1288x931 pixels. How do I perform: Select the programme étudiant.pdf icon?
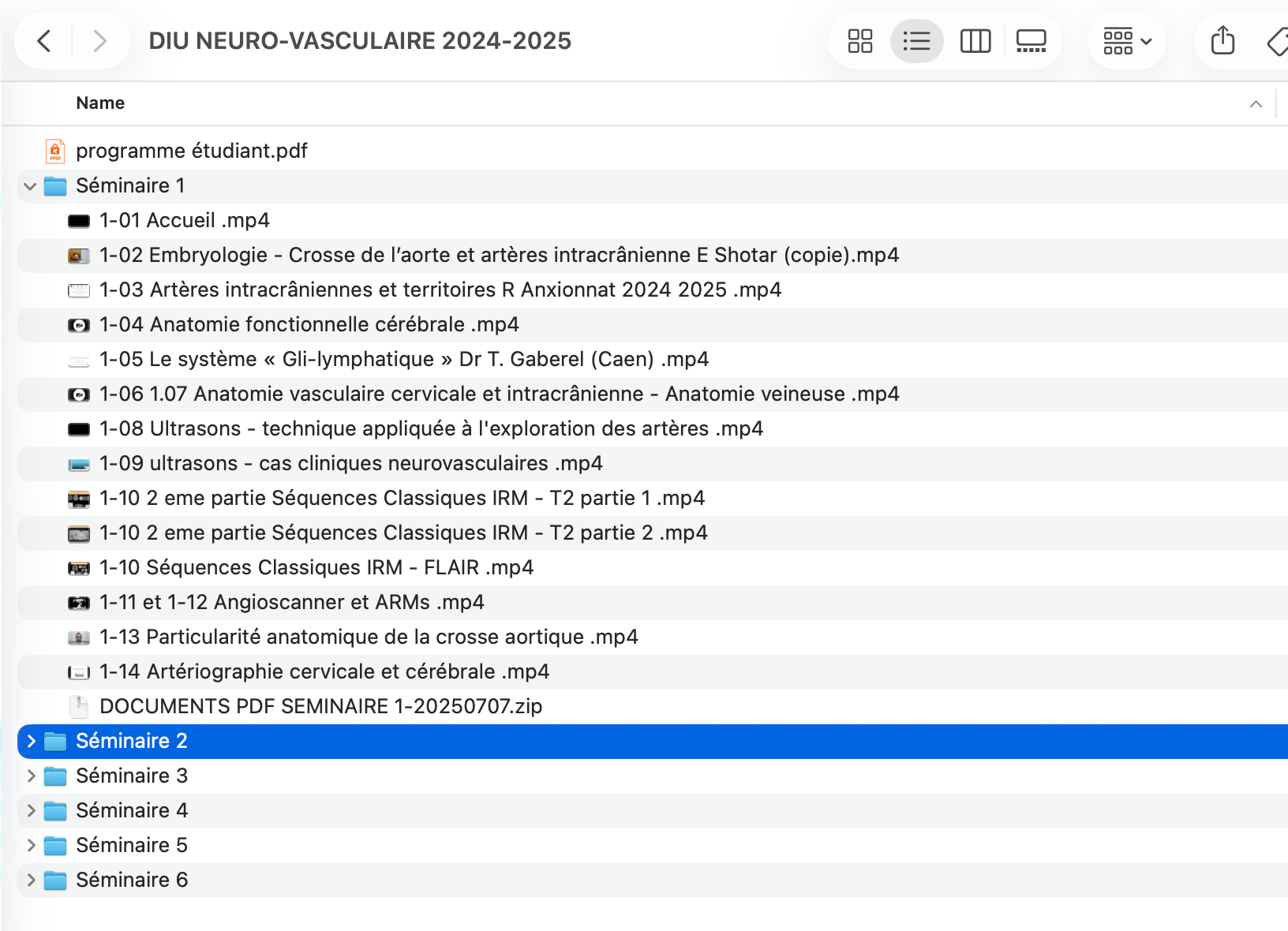pyautogui.click(x=55, y=151)
